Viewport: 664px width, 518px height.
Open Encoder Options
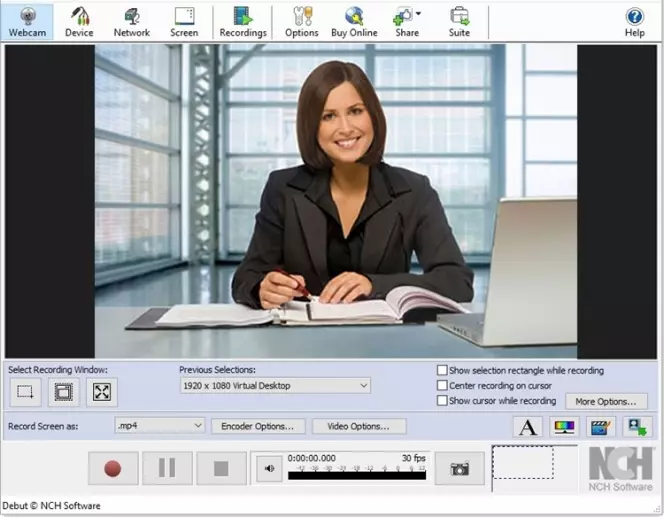[257, 426]
